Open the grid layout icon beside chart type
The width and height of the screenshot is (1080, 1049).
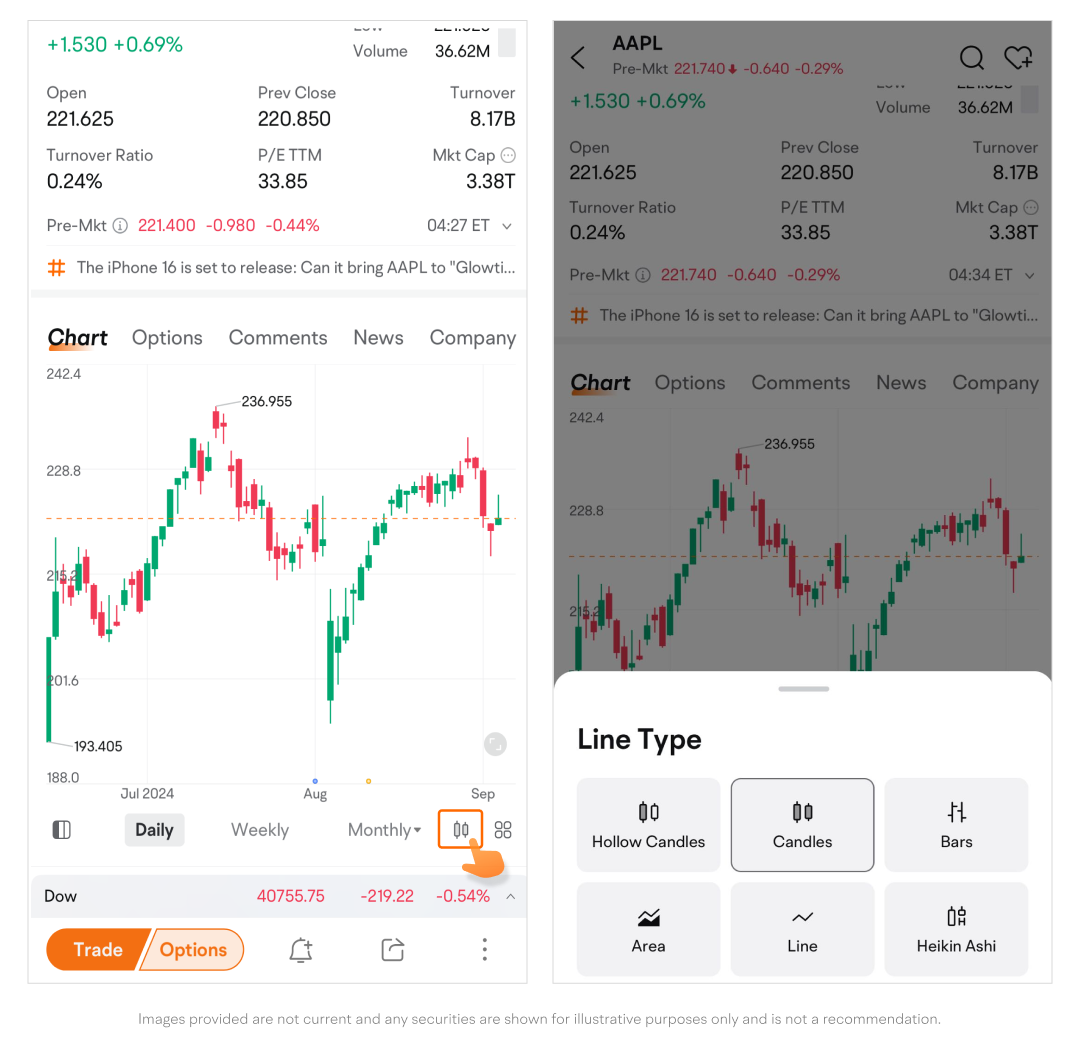(x=503, y=830)
